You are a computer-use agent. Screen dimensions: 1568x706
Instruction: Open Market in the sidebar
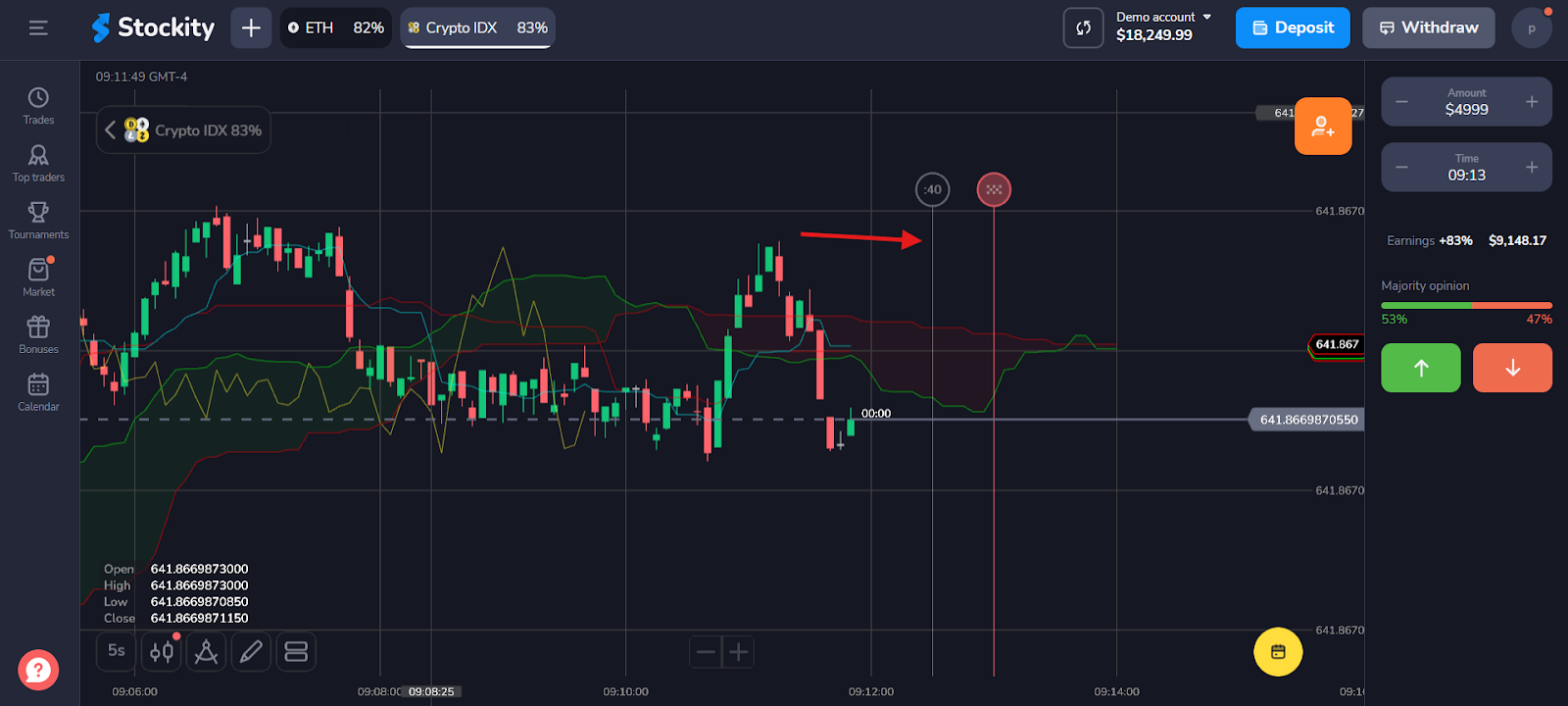pyautogui.click(x=38, y=277)
